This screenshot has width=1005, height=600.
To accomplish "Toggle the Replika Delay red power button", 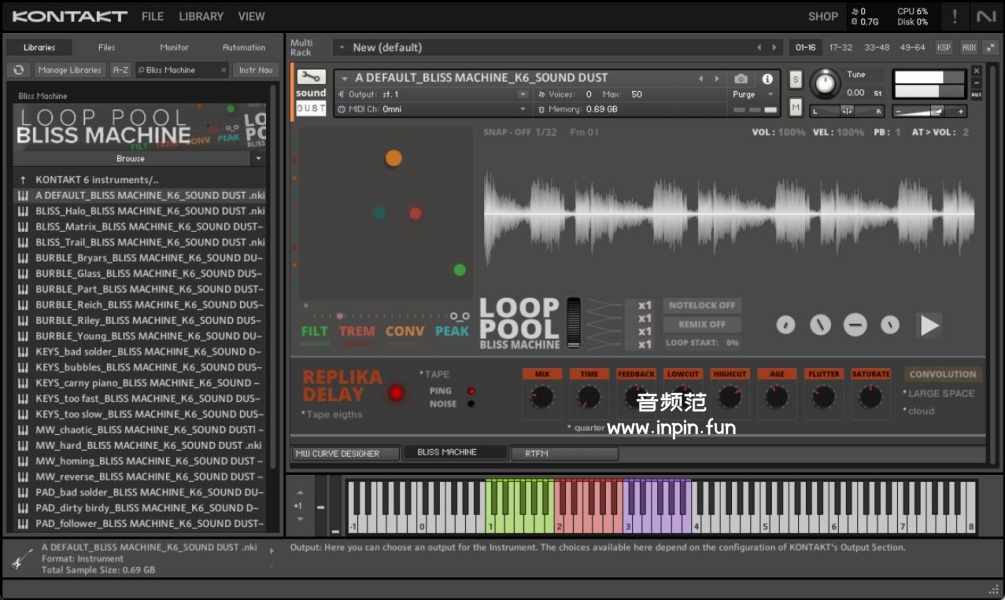I will coord(397,393).
